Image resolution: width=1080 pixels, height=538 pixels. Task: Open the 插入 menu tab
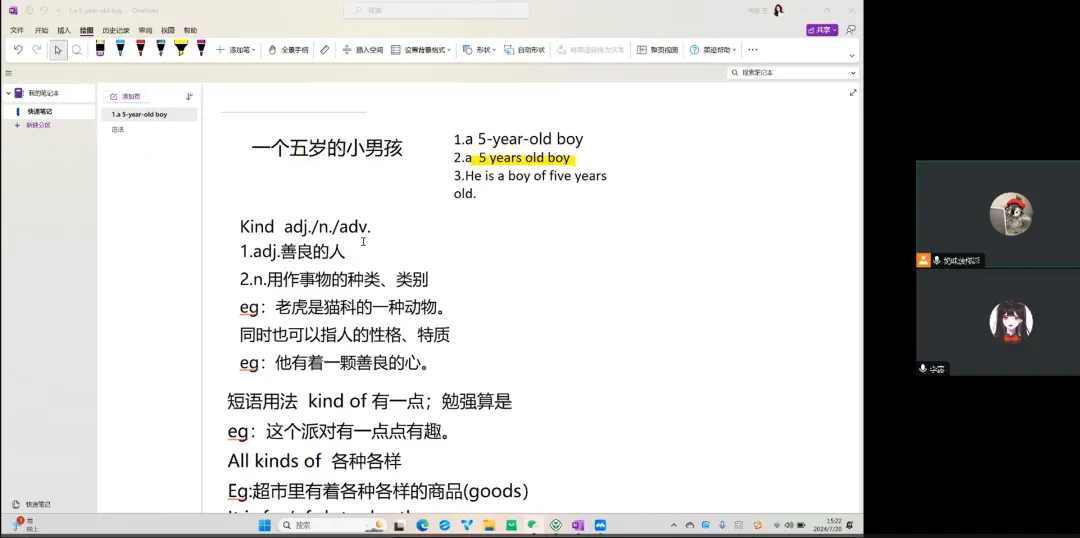pyautogui.click(x=64, y=30)
